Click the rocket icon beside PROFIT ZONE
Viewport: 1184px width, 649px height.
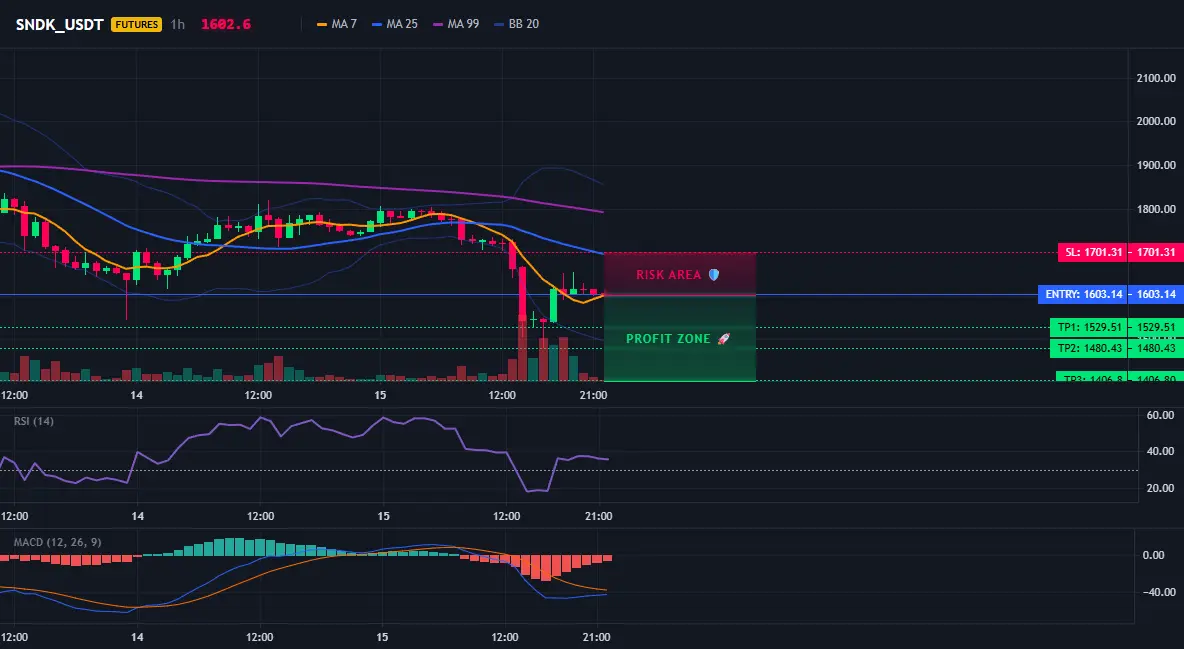coord(723,338)
